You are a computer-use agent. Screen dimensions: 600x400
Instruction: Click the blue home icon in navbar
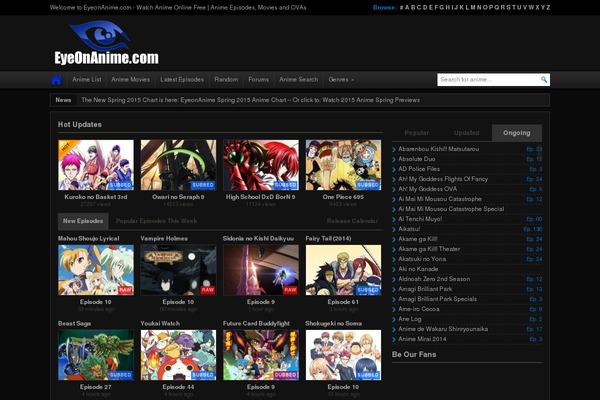click(56, 80)
